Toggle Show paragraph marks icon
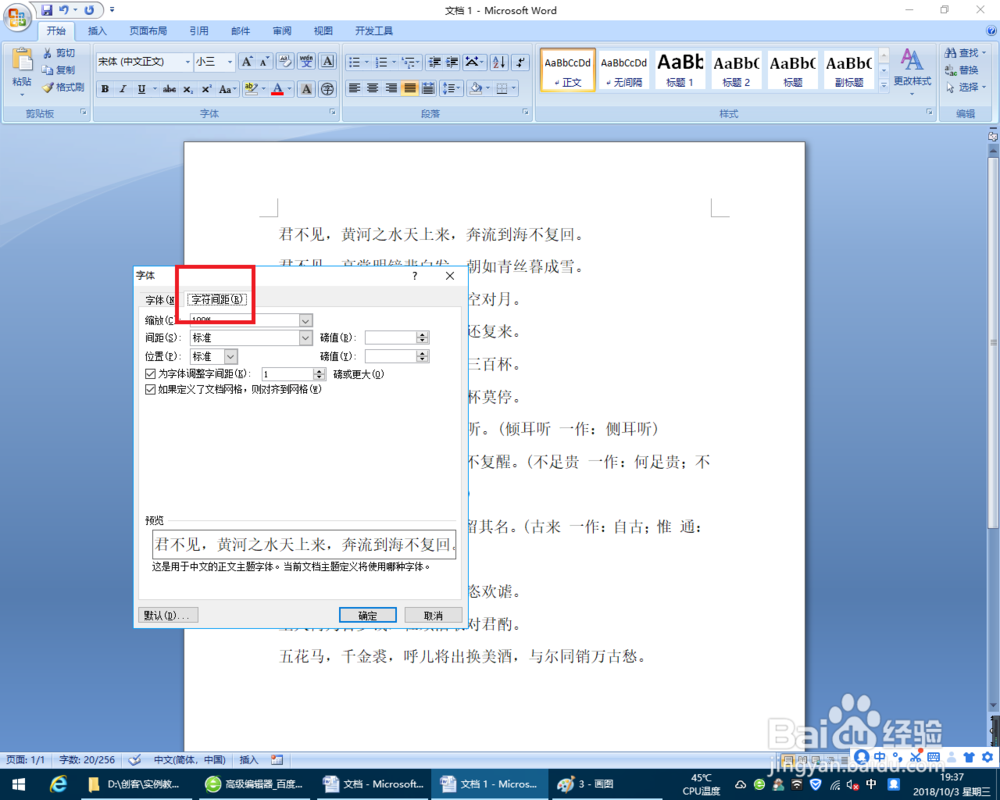Viewport: 1000px width, 800px height. (521, 62)
